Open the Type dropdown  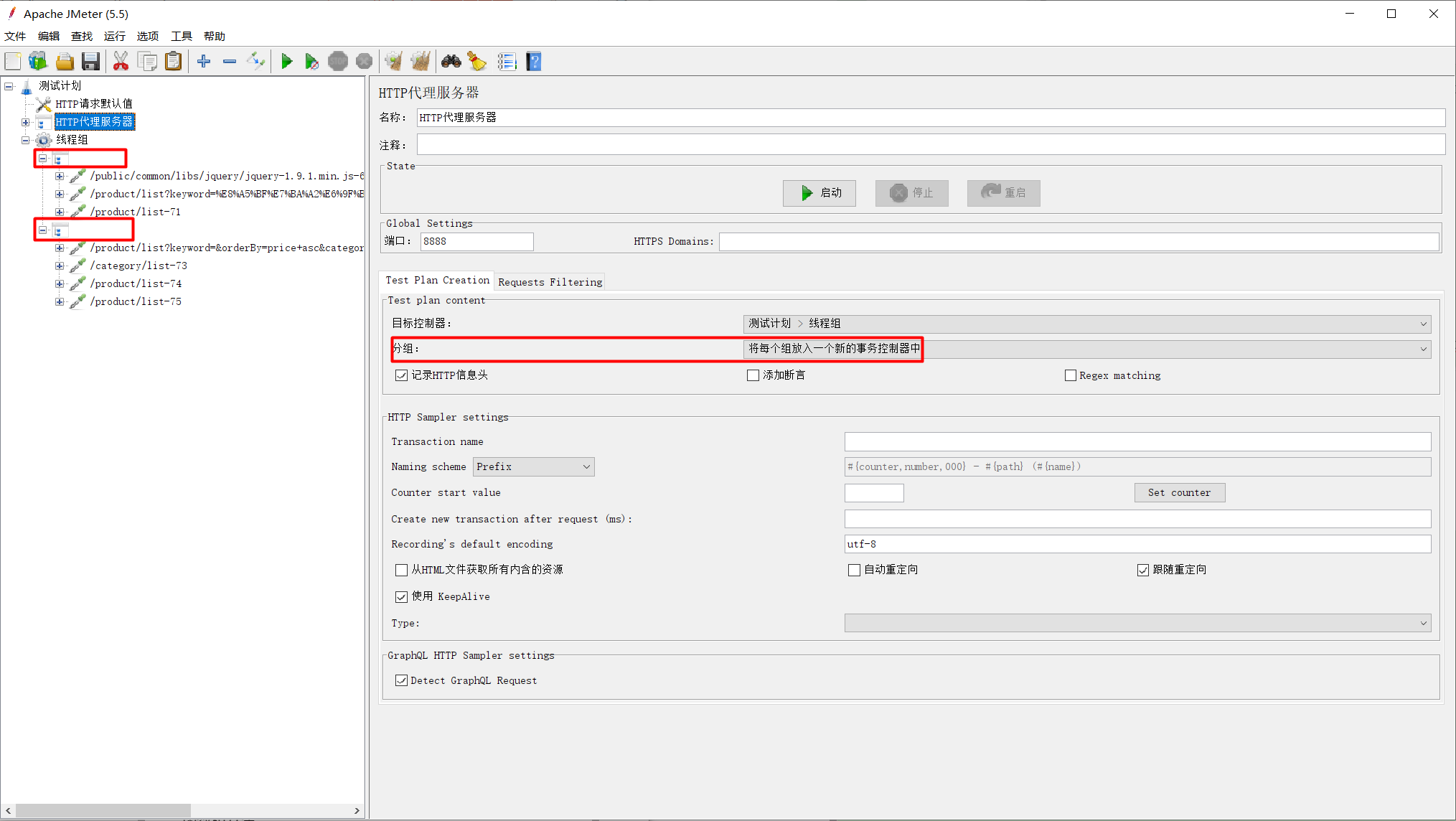[x=1137, y=623]
